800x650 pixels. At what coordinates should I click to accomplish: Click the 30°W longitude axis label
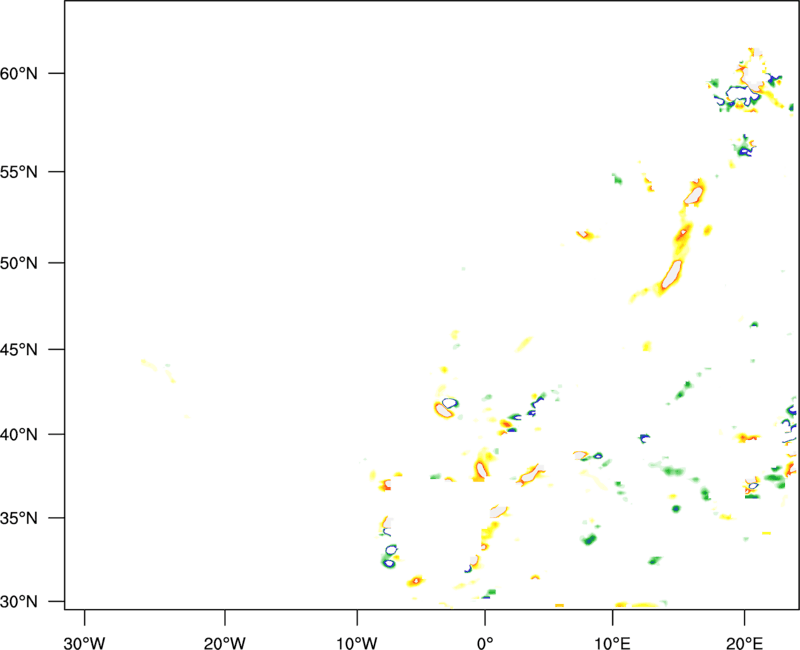(84, 643)
